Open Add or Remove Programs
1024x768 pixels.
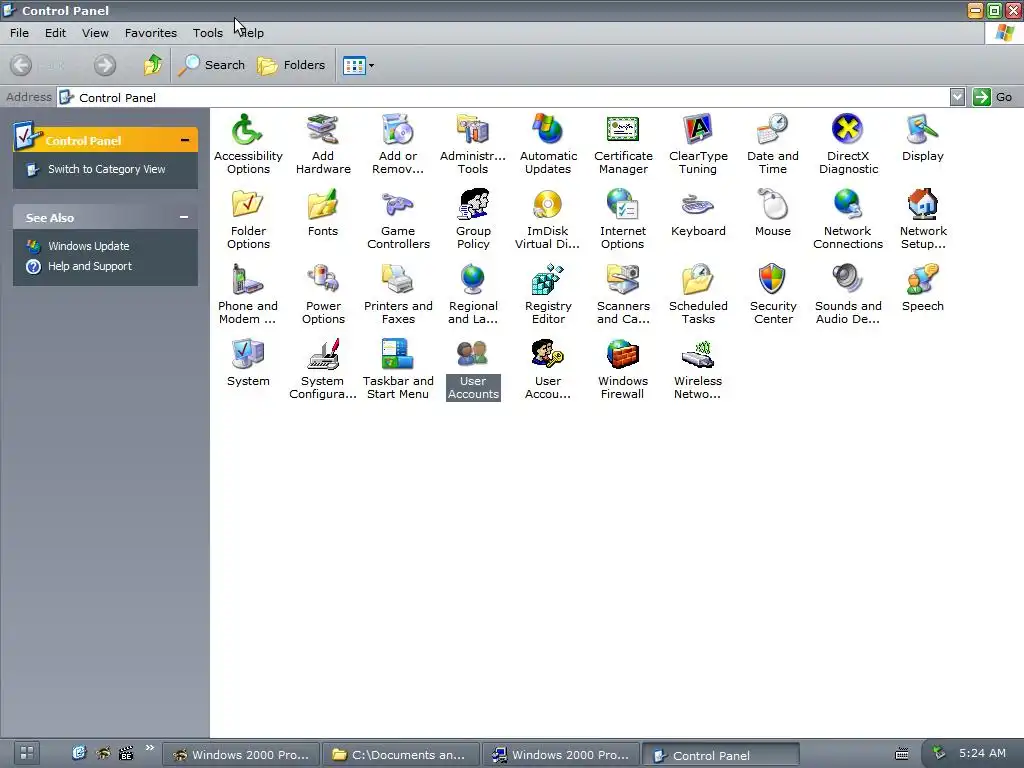398,144
